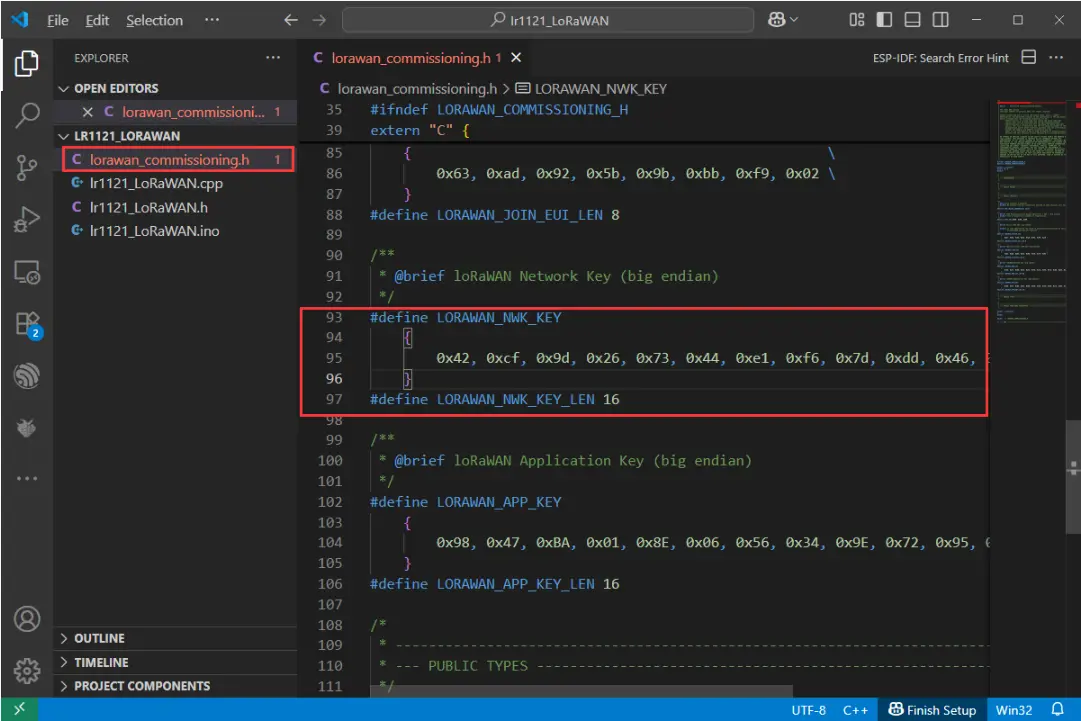Expand the TIMELINE section
The image size is (1081, 721).
pyautogui.click(x=101, y=662)
